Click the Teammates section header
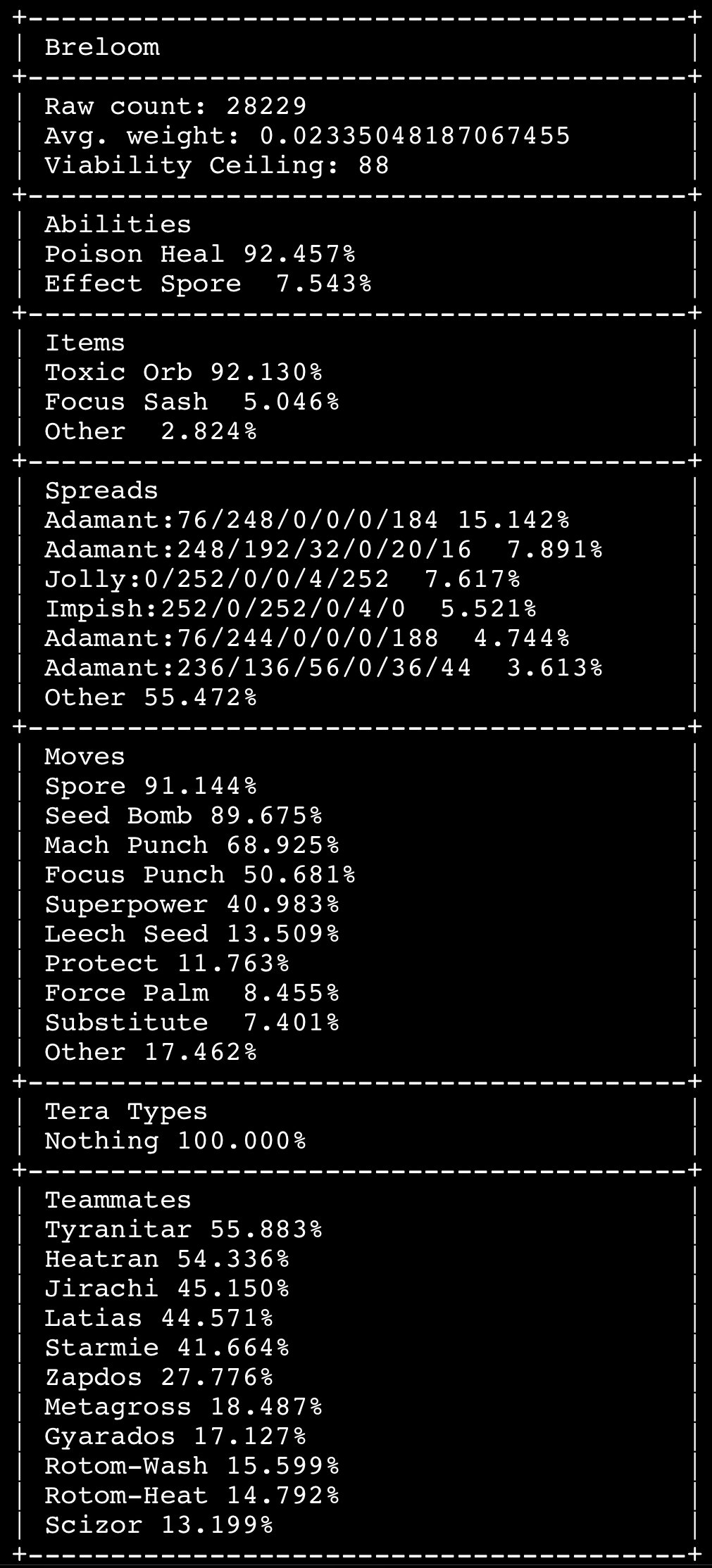Image resolution: width=712 pixels, height=1568 pixels. (118, 1200)
